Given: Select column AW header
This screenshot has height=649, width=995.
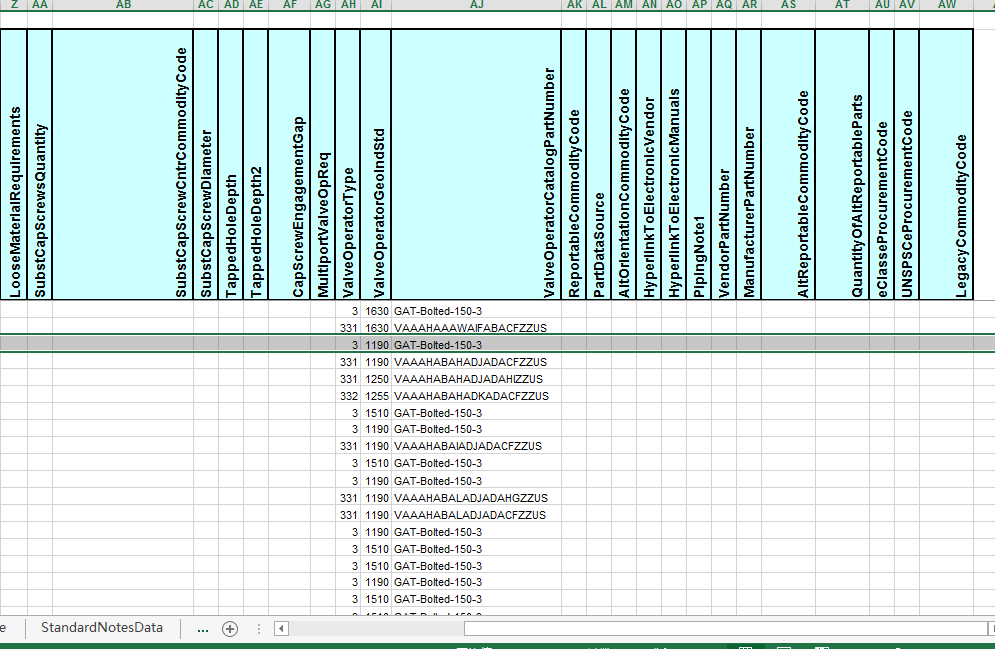Looking at the screenshot, I should click(946, 4).
